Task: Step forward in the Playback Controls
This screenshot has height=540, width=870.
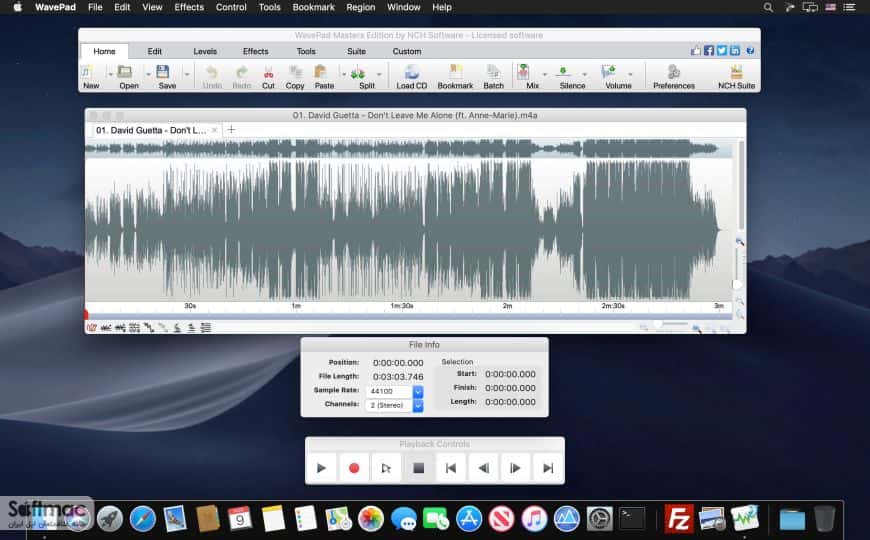Action: [x=515, y=468]
